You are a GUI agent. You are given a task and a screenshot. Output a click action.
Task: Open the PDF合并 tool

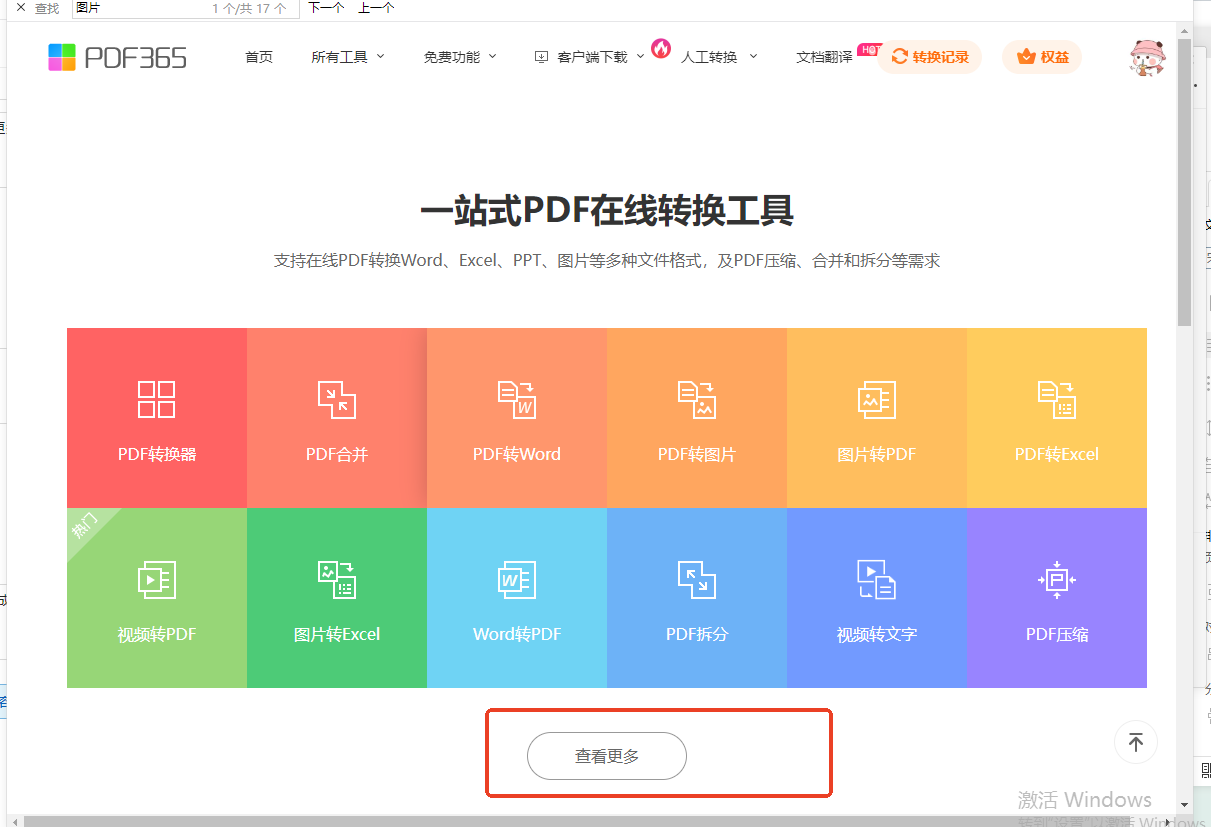(x=336, y=418)
